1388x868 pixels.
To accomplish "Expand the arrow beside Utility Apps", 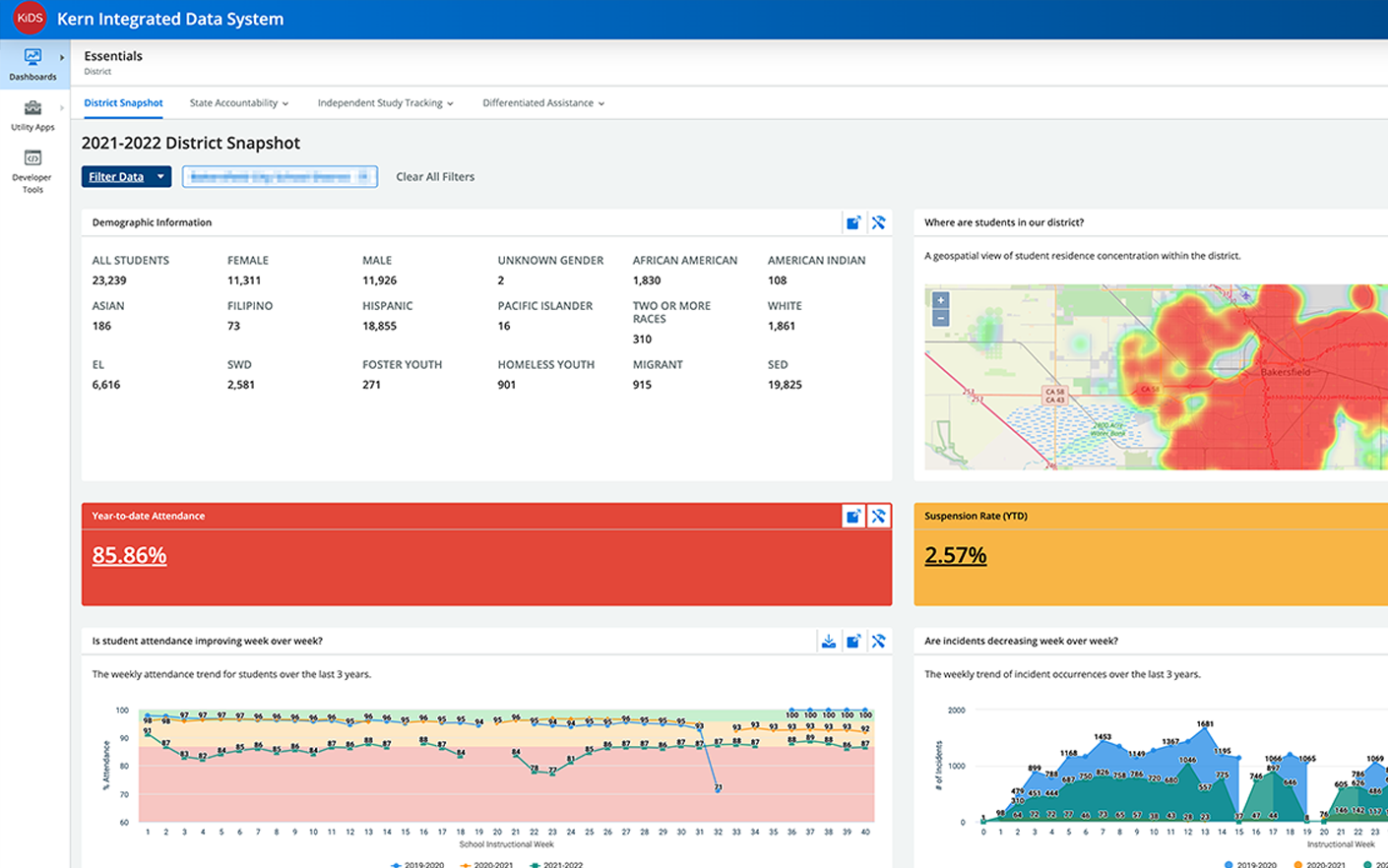I will (62, 108).
